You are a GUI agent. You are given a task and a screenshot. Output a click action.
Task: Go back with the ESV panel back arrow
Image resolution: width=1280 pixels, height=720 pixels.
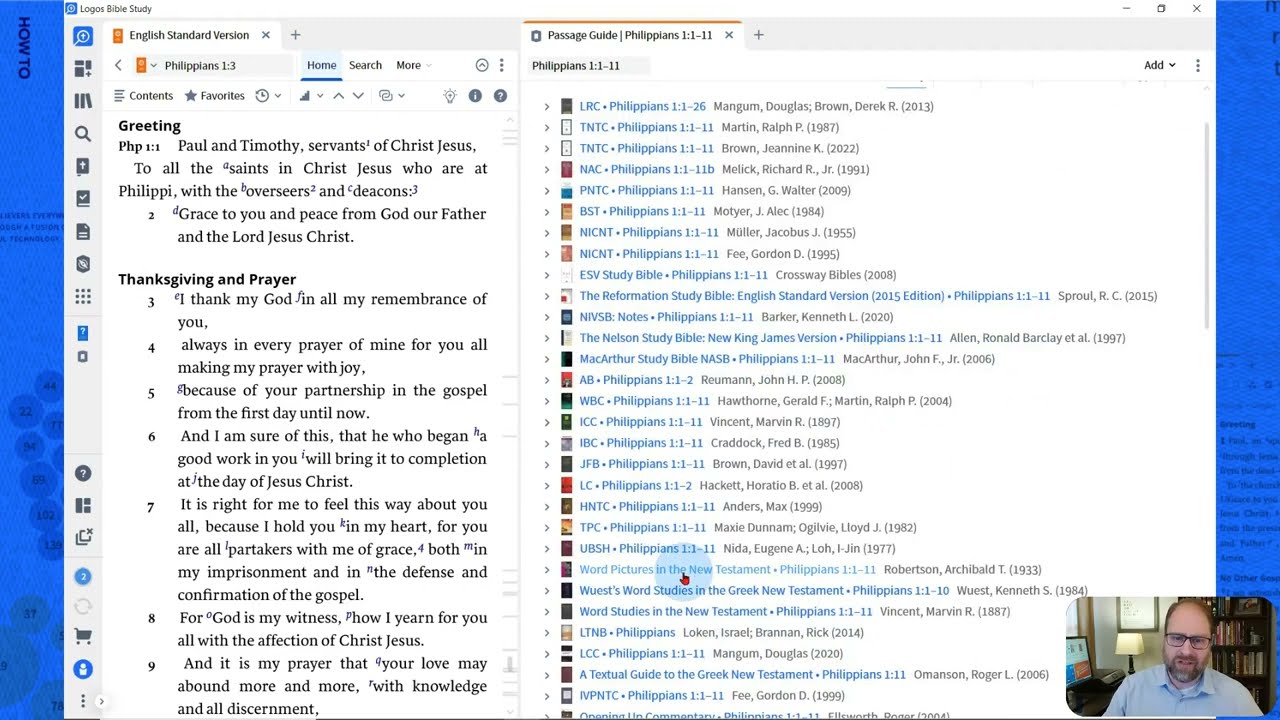click(118, 65)
